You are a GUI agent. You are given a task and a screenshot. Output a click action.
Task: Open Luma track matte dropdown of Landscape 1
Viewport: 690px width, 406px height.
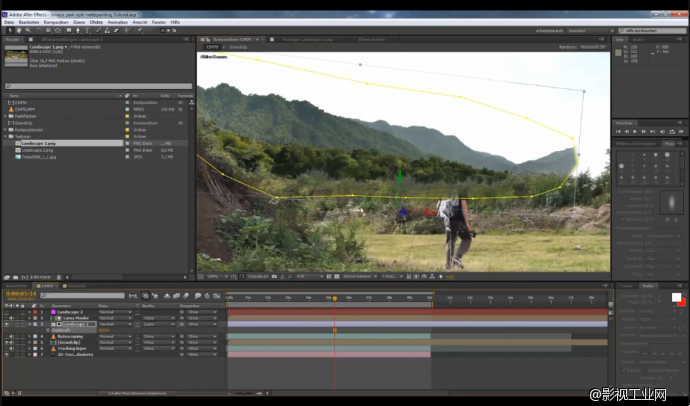[158, 324]
